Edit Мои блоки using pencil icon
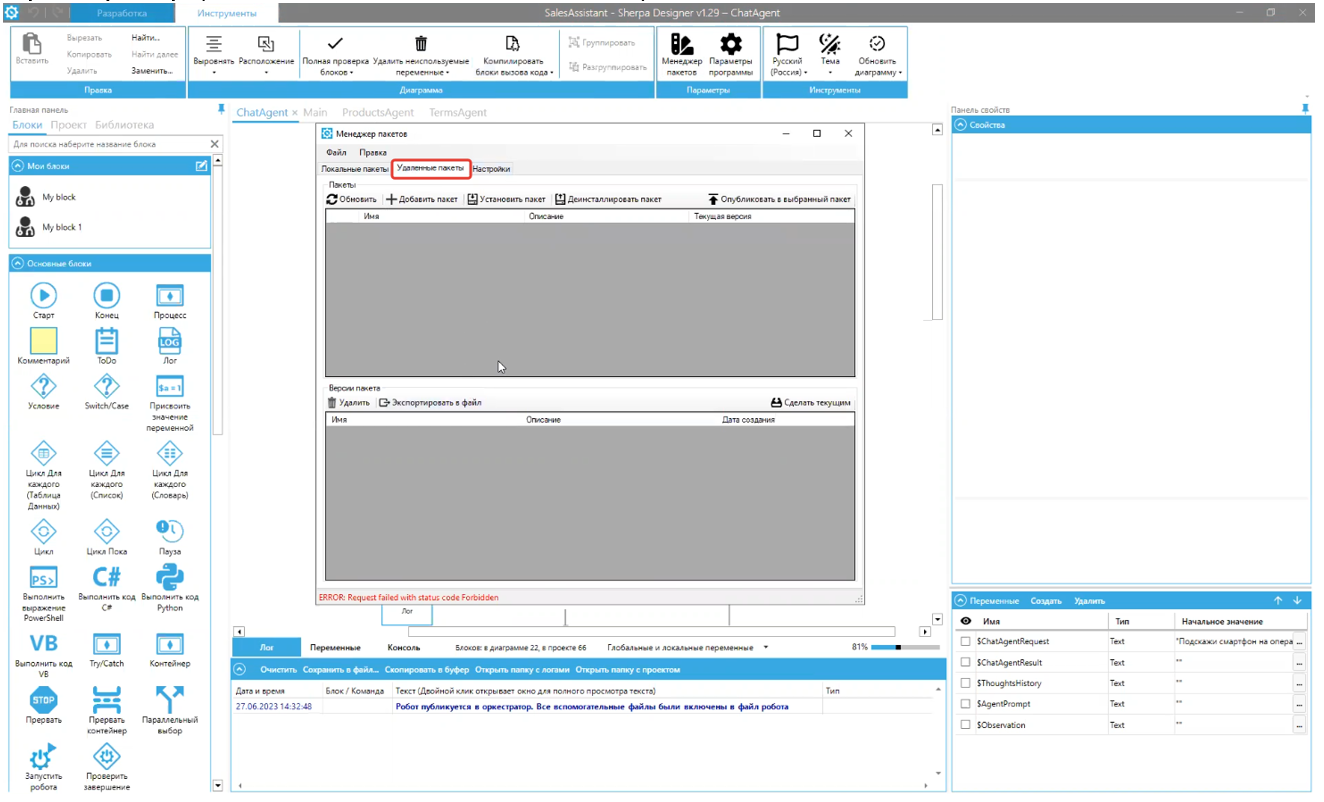The image size is (1324, 802). 201,166
